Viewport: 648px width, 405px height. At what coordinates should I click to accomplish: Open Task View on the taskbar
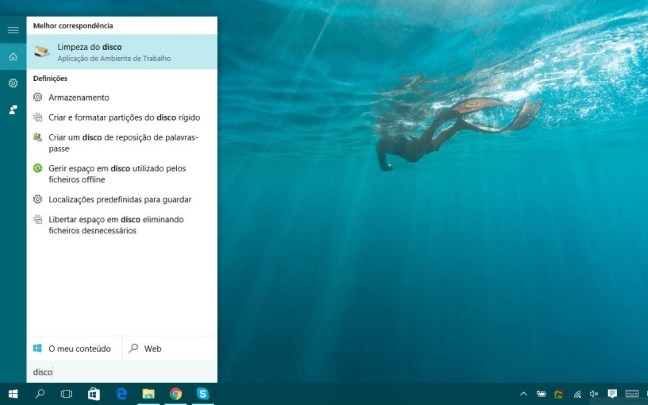click(x=67, y=394)
